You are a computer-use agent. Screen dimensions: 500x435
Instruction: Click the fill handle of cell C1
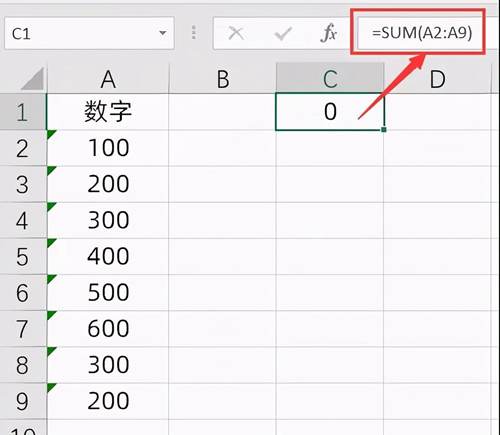tap(384, 129)
